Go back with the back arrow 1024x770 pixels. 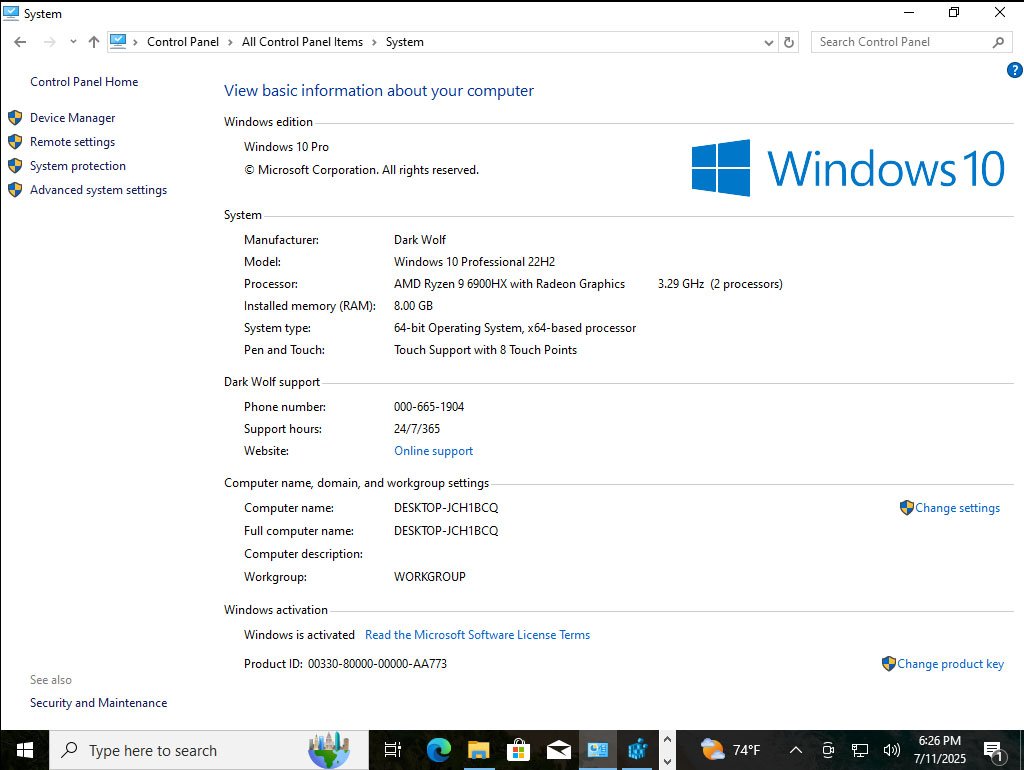click(x=20, y=42)
